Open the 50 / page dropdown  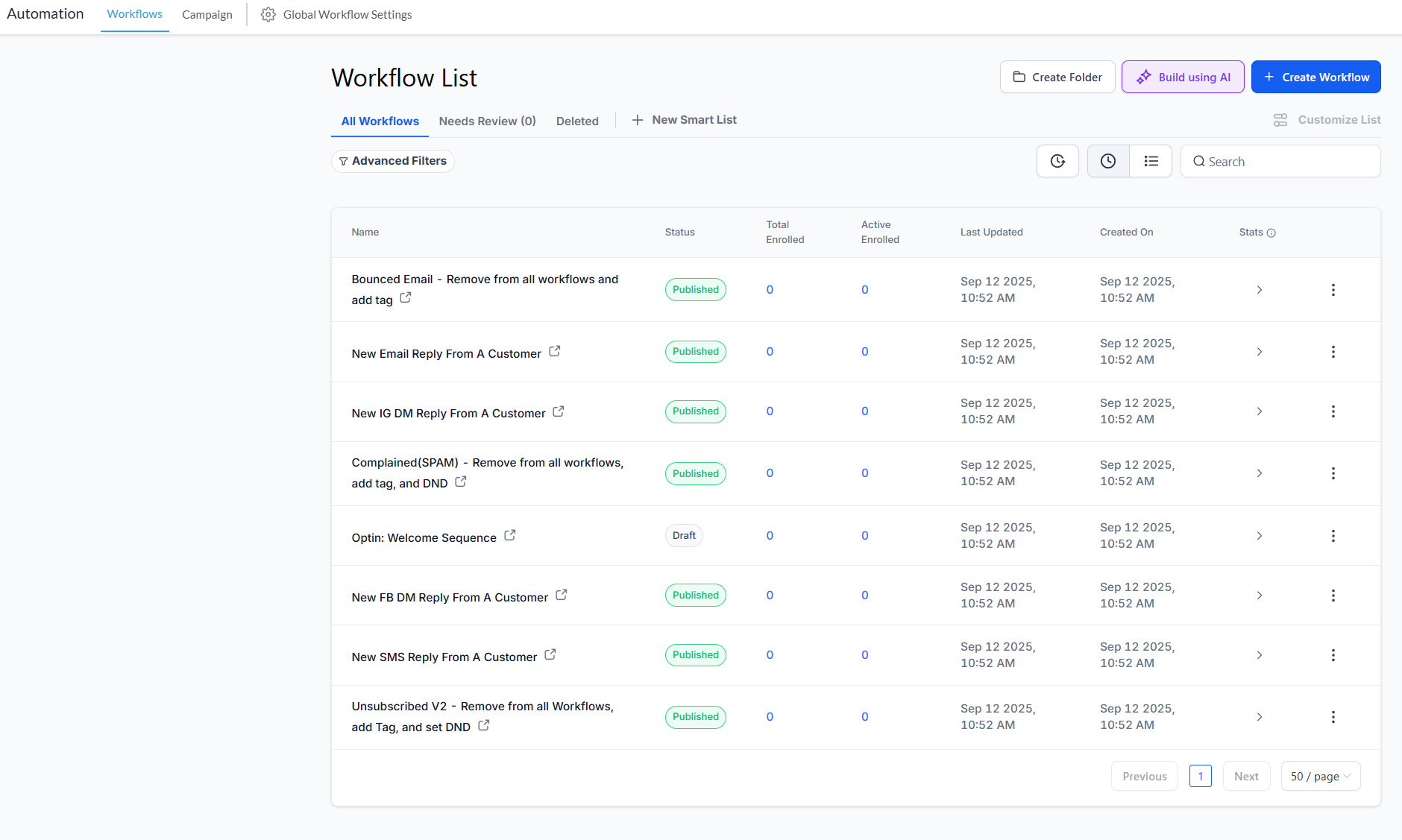coord(1320,776)
